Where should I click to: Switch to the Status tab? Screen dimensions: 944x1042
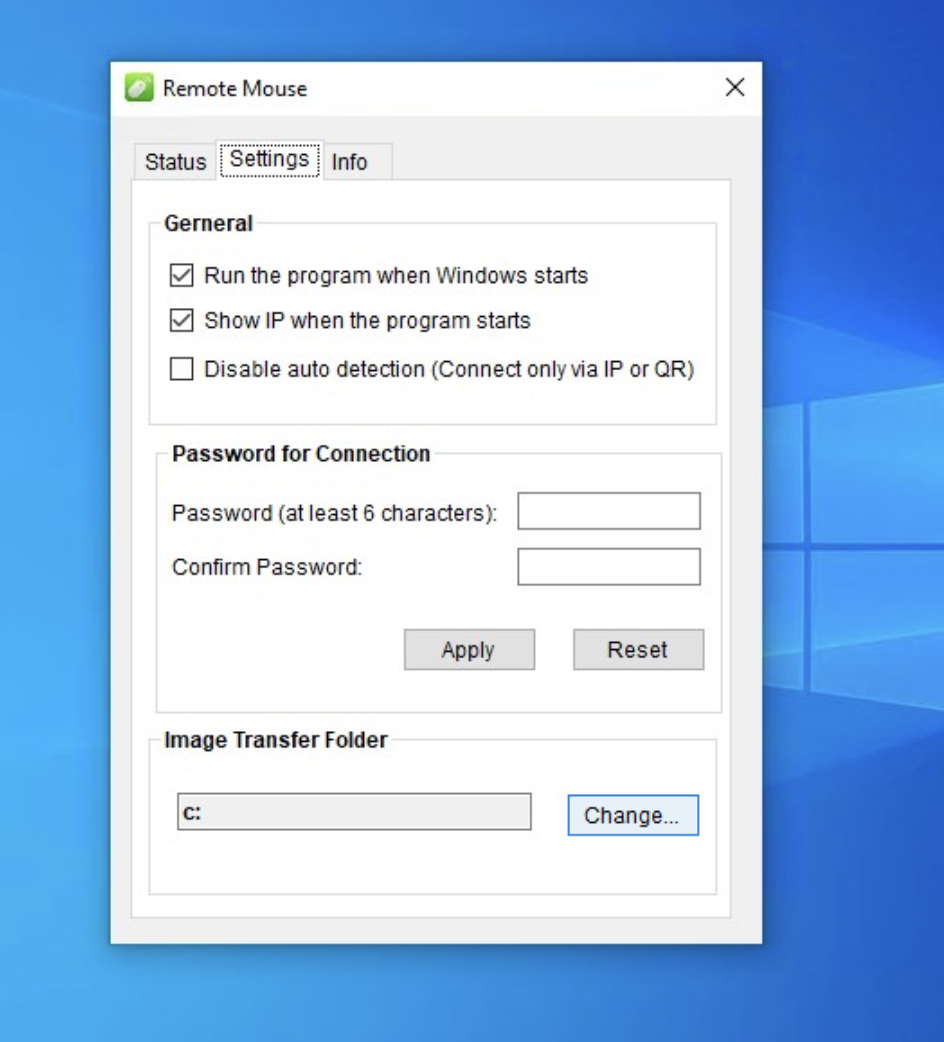coord(175,161)
